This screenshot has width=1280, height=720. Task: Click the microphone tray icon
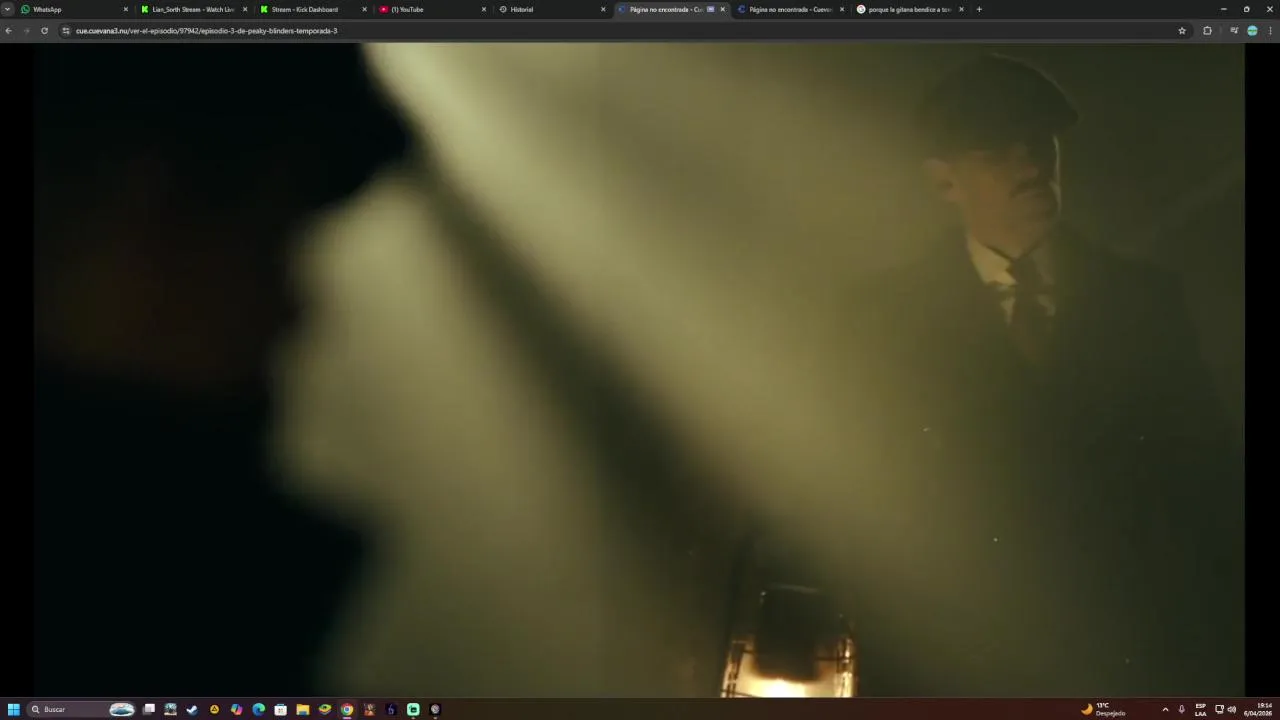[1182, 709]
